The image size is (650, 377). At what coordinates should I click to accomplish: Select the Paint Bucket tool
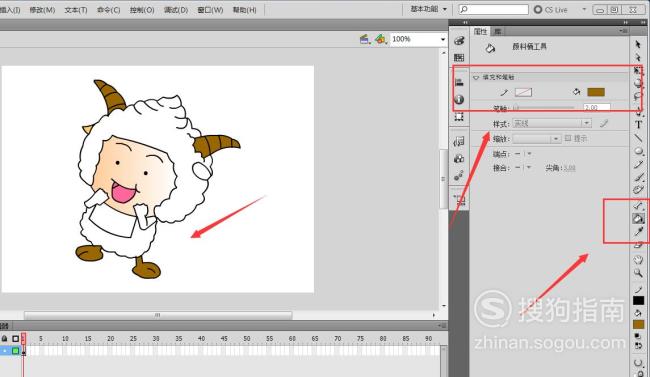638,219
